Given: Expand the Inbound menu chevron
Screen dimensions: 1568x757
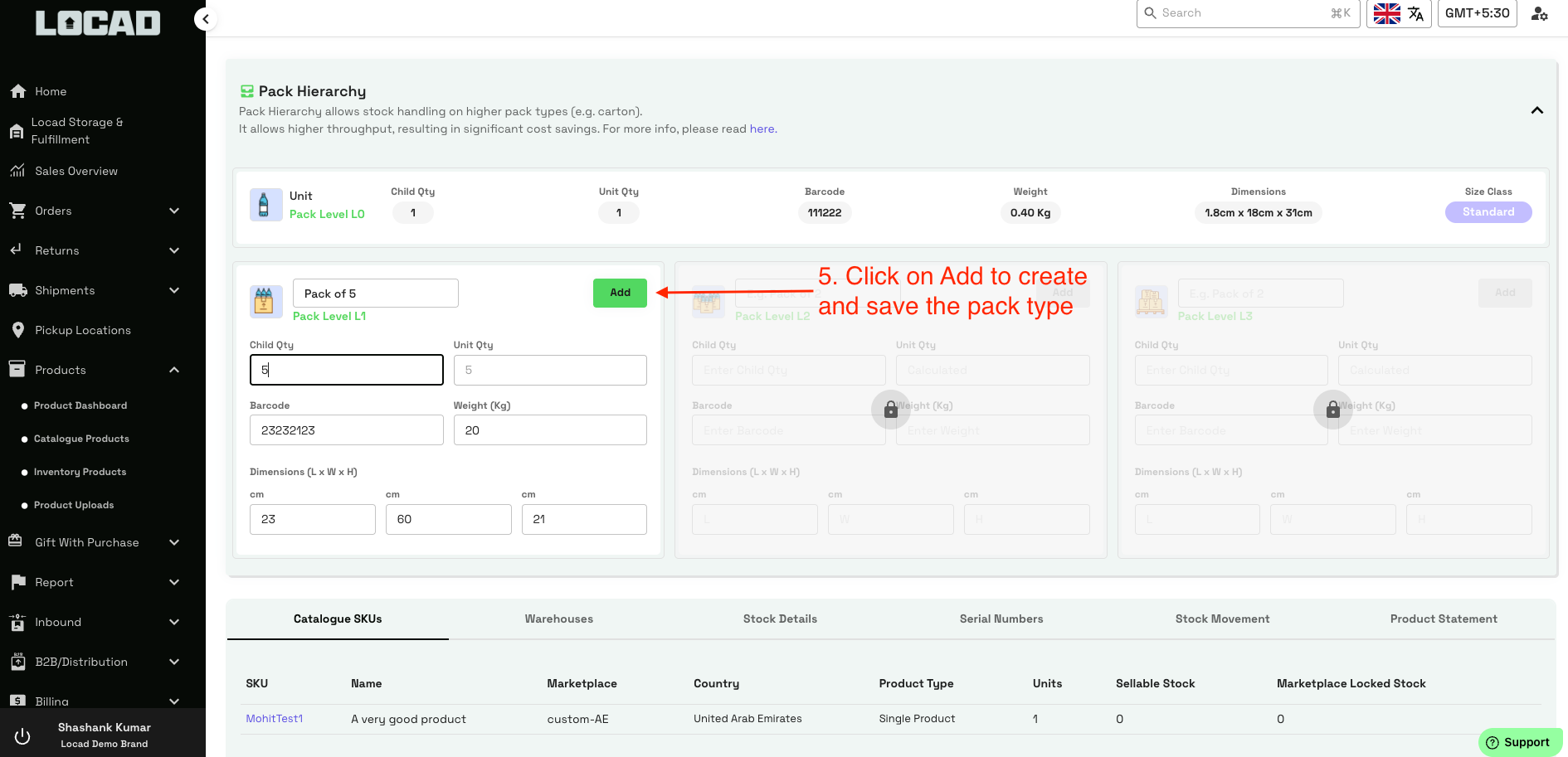Looking at the screenshot, I should point(174,622).
